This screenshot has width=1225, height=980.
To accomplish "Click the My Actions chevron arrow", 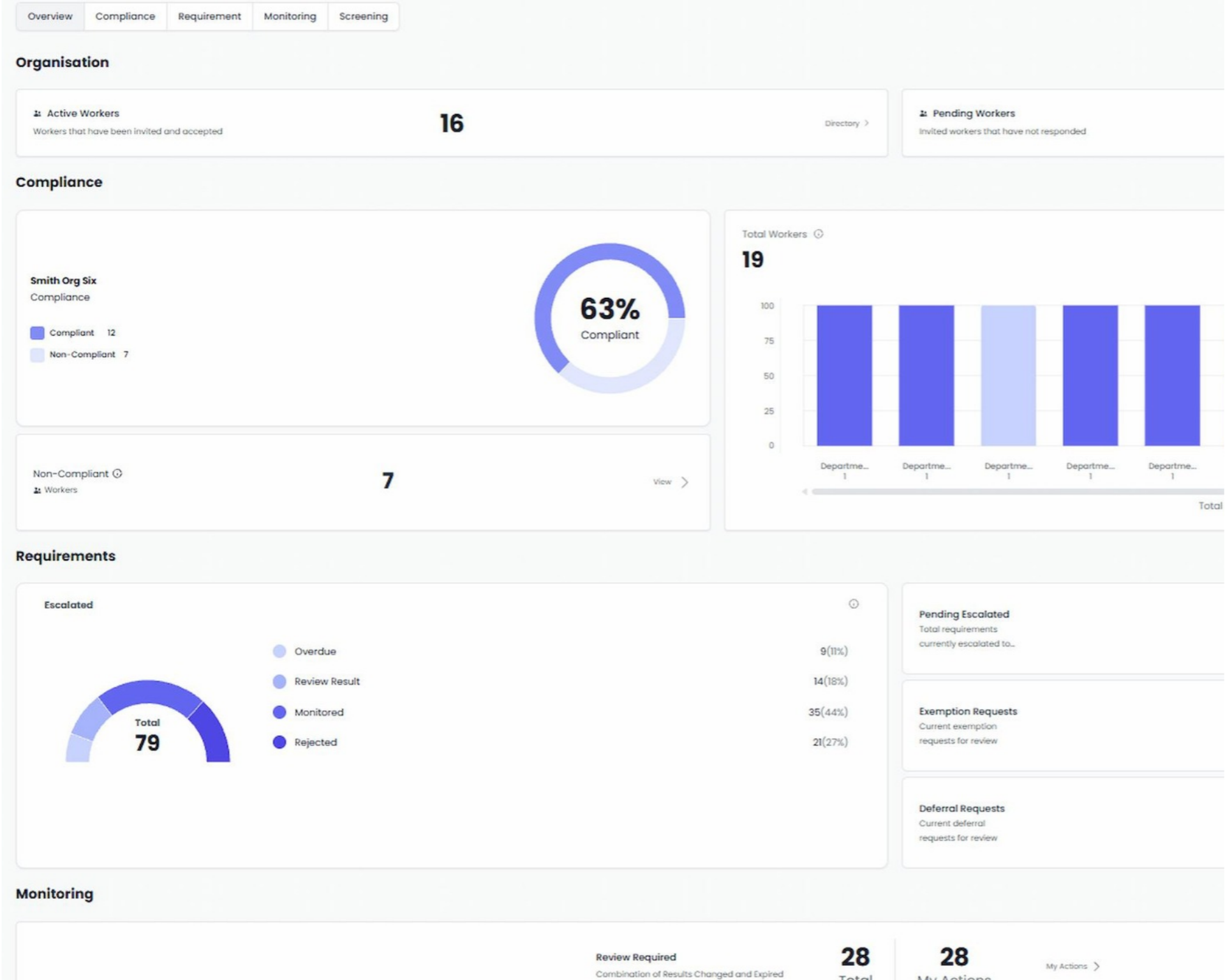I will click(x=1096, y=966).
